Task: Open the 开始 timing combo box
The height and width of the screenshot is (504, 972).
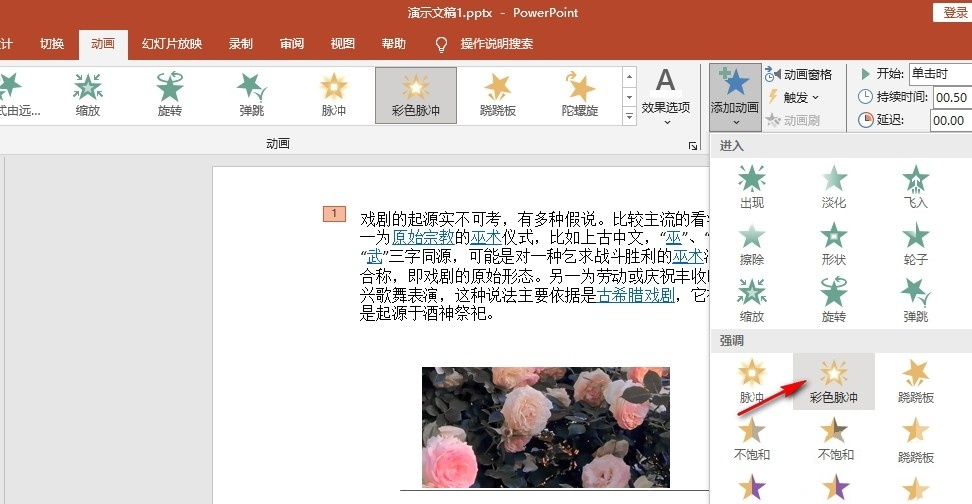Action: 939,74
